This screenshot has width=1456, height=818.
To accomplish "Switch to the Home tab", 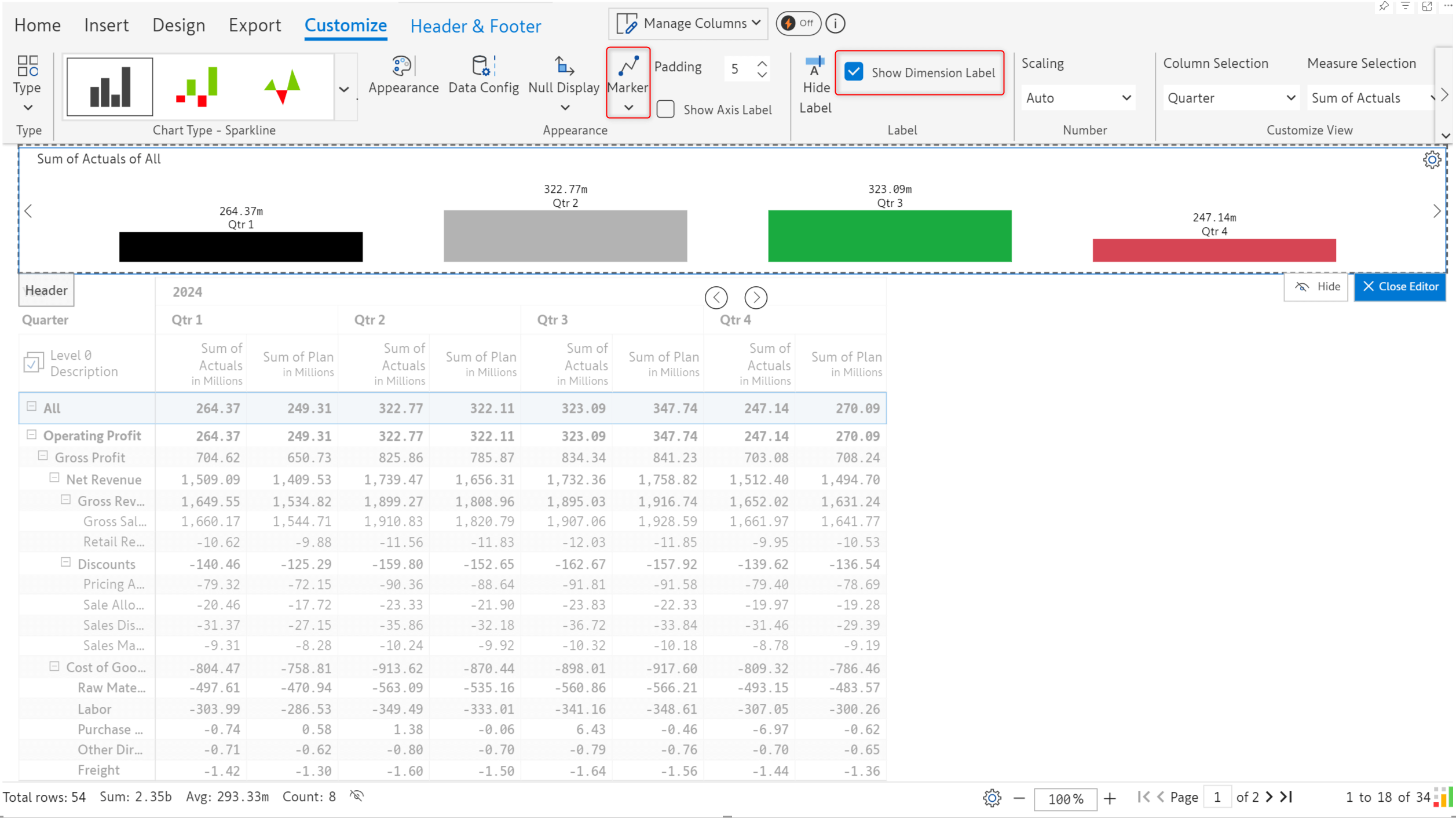I will tap(38, 25).
